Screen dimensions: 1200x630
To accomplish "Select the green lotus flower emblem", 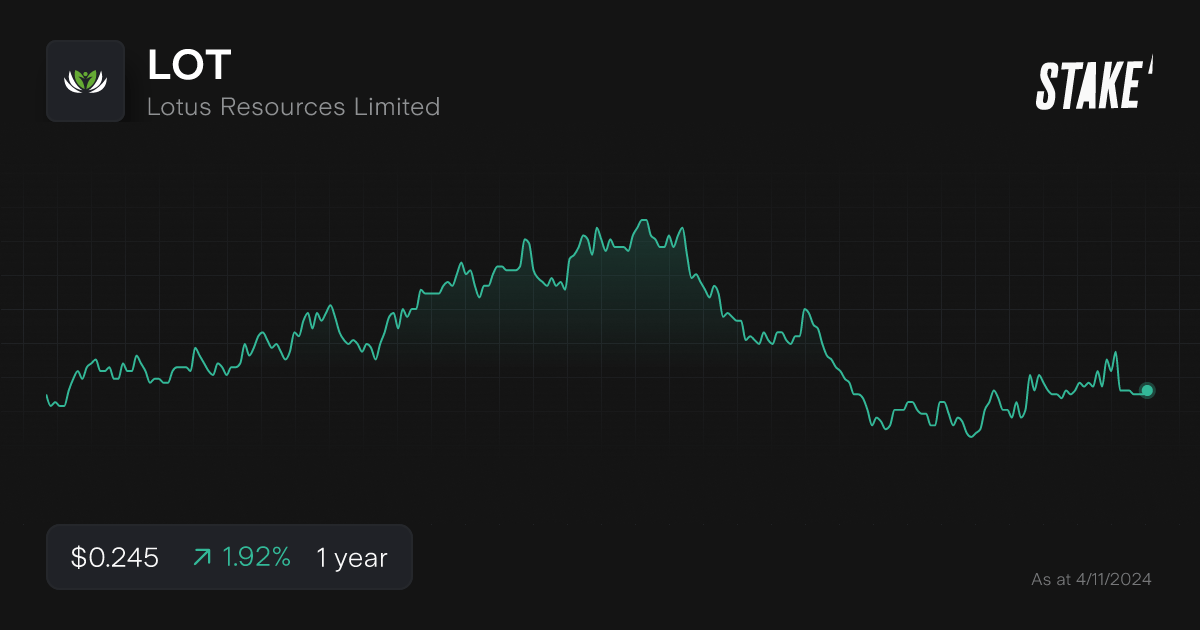I will coord(85,81).
